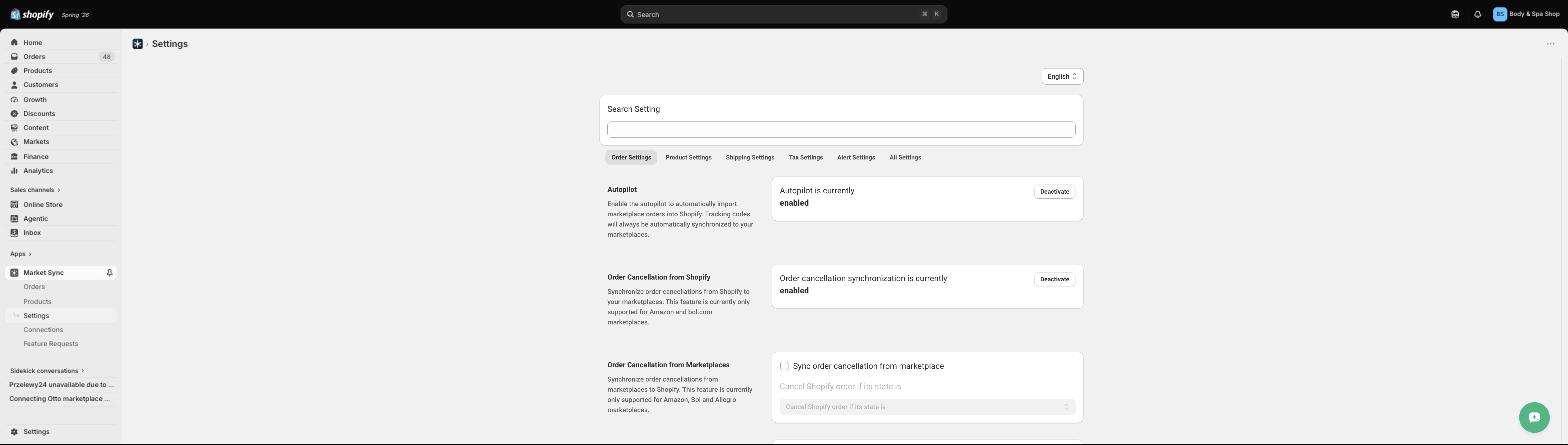The height and width of the screenshot is (445, 1568).
Task: Click the Market Sync app icon in header
Action: pyautogui.click(x=138, y=44)
